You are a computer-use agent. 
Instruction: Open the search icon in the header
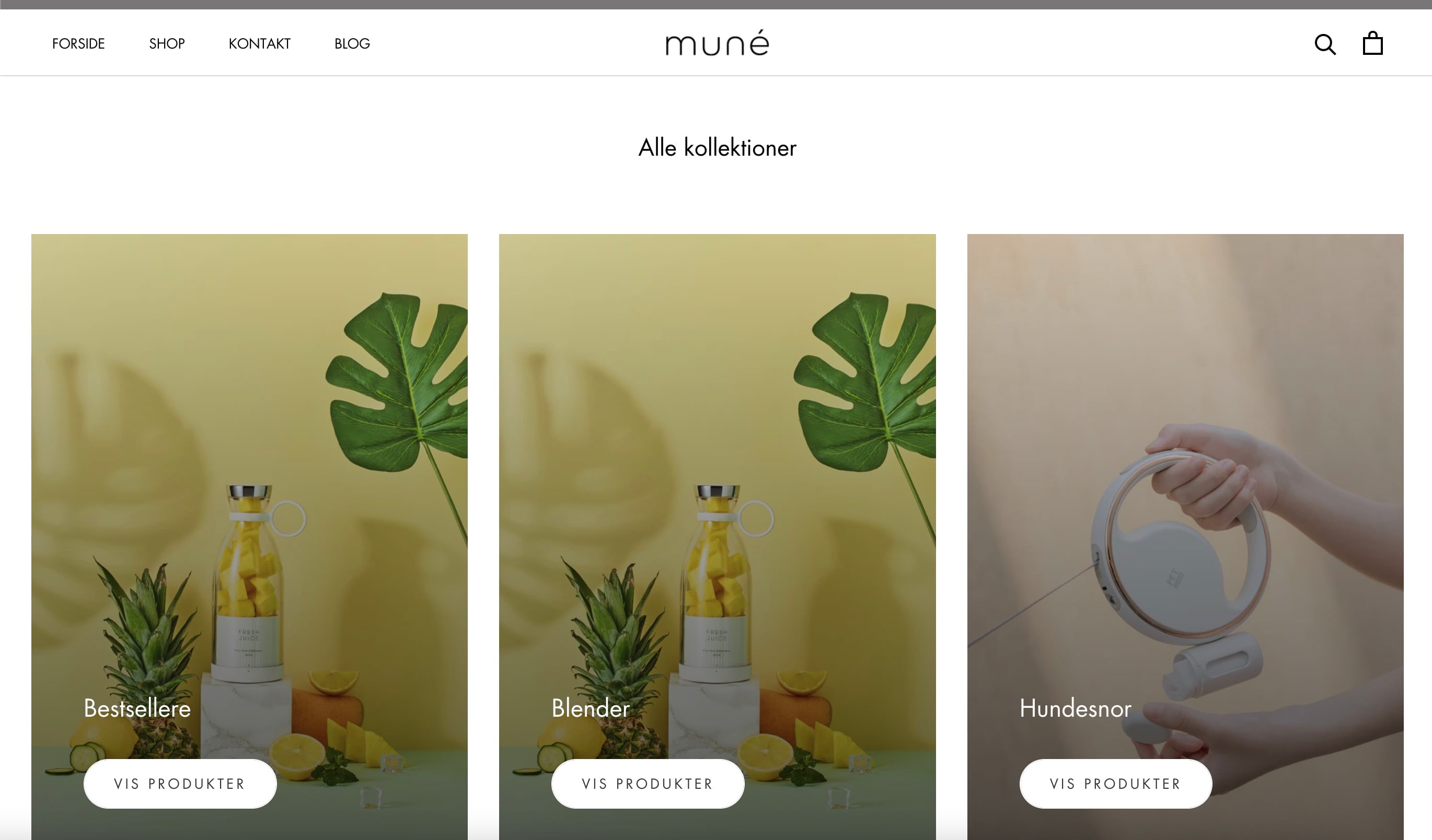[x=1324, y=44]
